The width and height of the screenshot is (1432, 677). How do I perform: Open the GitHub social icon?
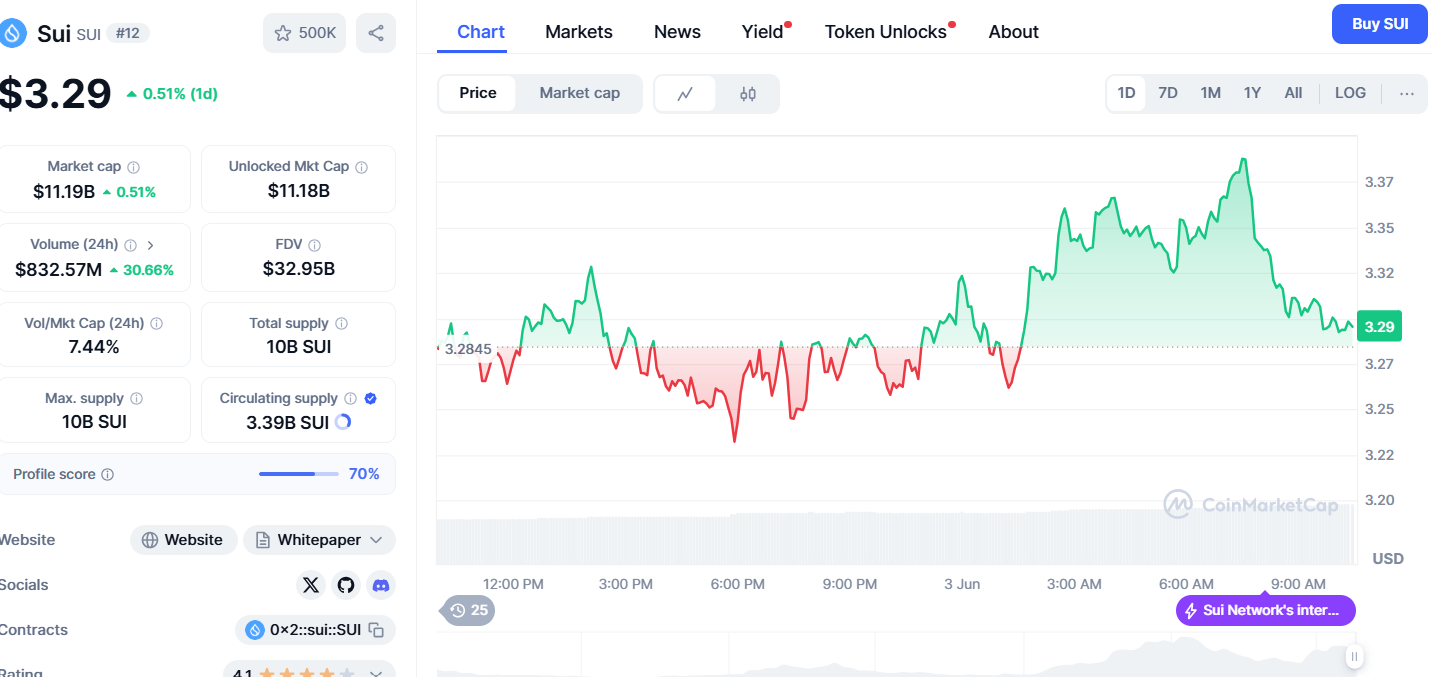346,585
